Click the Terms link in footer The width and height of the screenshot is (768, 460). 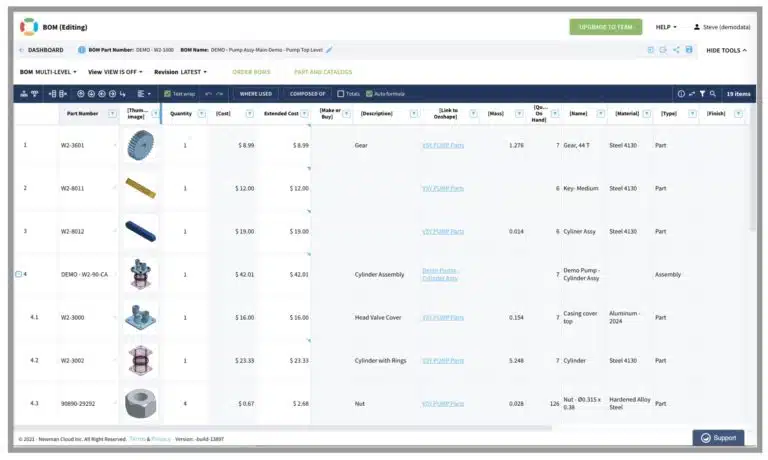coord(137,439)
